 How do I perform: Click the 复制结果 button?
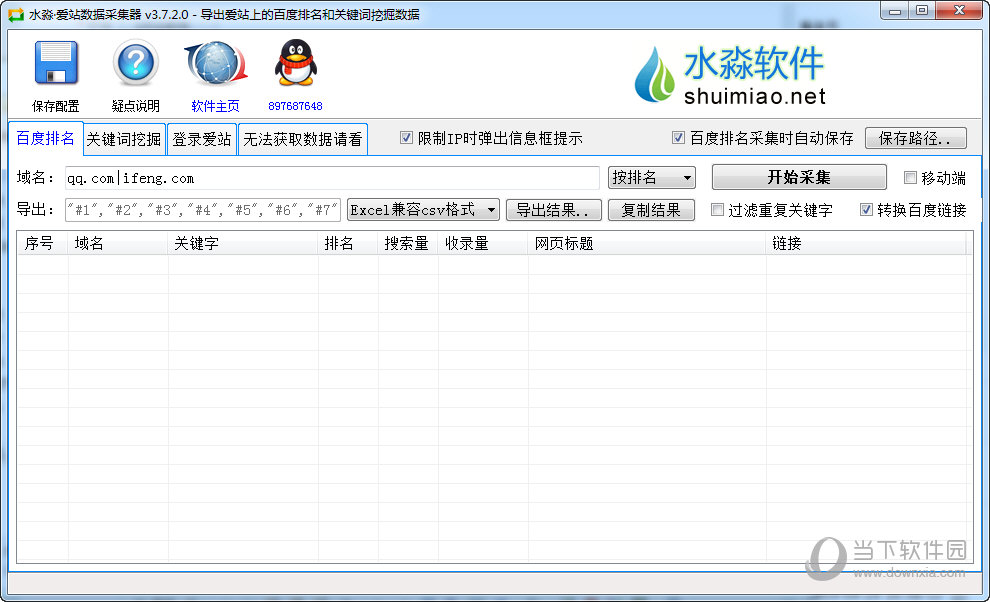651,210
